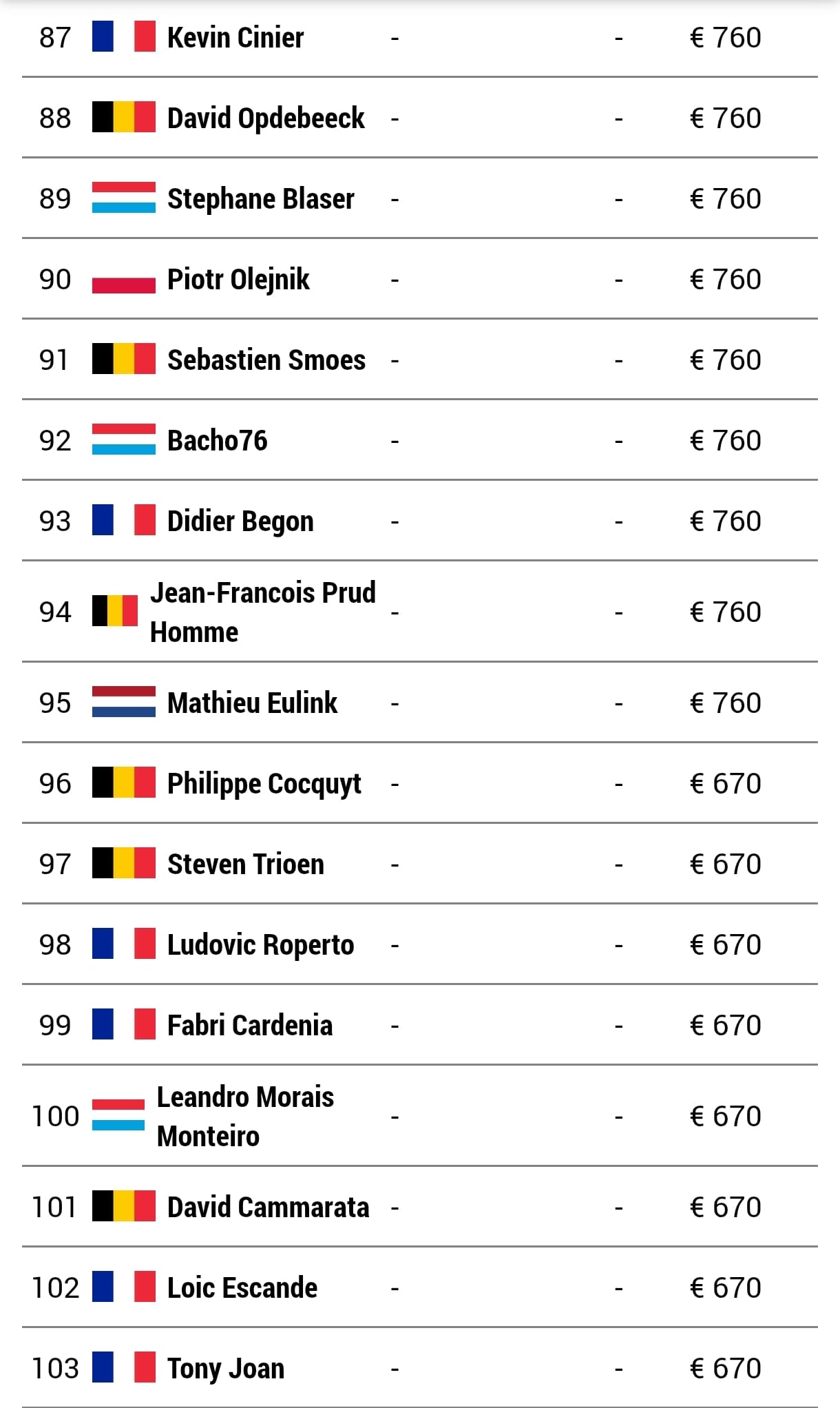The width and height of the screenshot is (840, 1408).
Task: Click the Luxembourg flag beside Stephane Blaser
Action: point(124,198)
